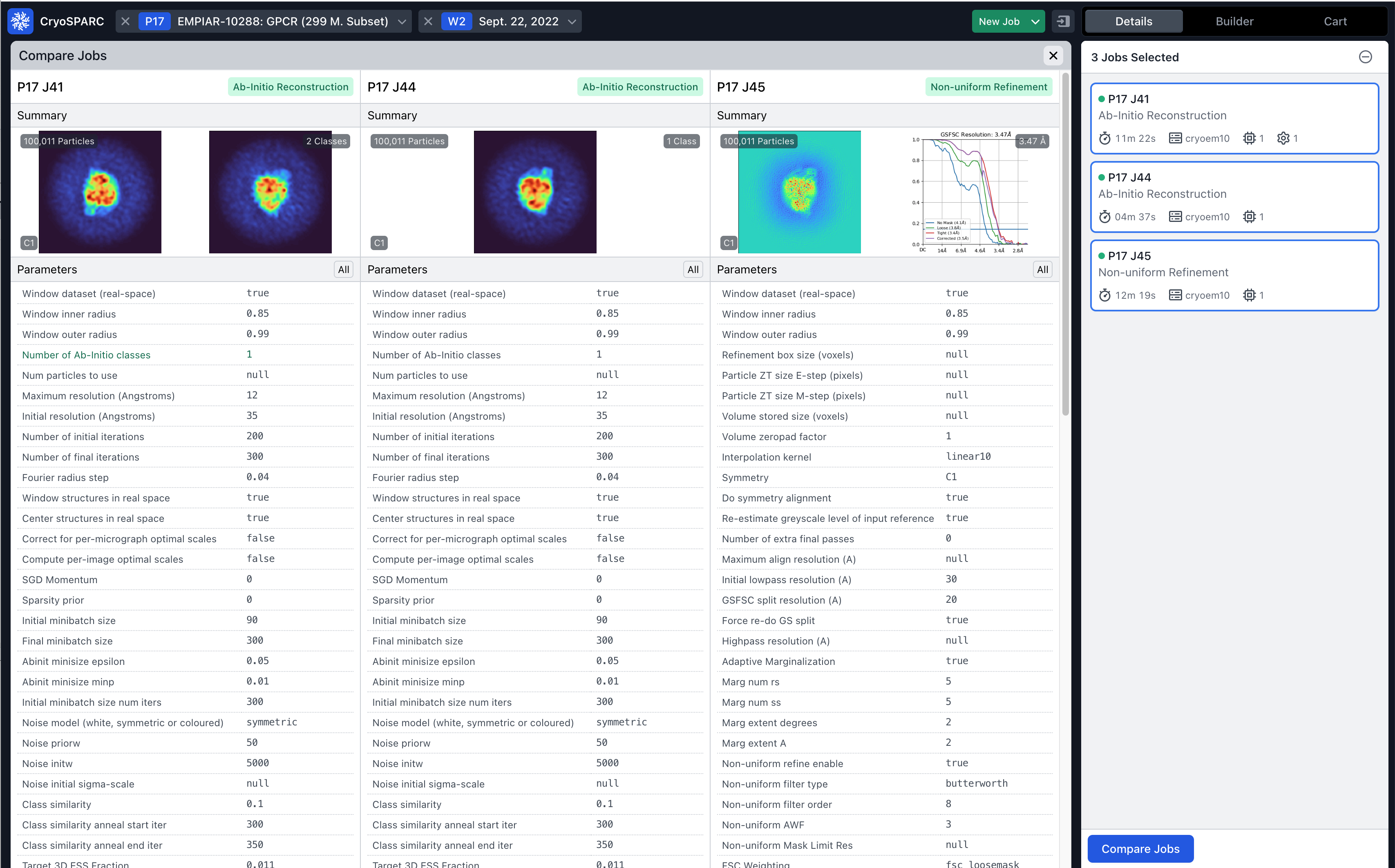Switch to the Cart tab
This screenshot has width=1395, height=868.
[1335, 21]
